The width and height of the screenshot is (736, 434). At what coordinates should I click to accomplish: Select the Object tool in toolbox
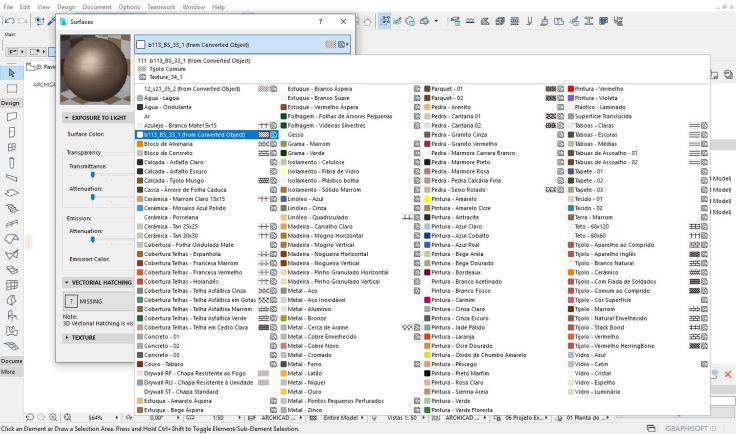[12, 315]
